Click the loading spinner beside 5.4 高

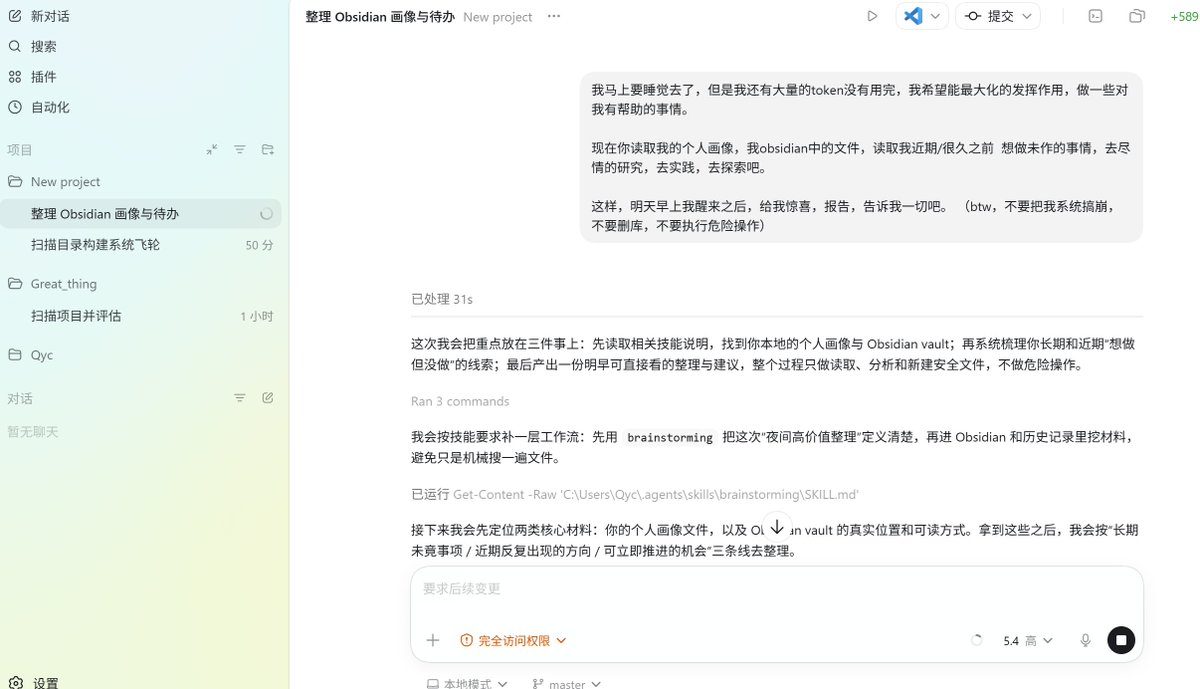977,640
